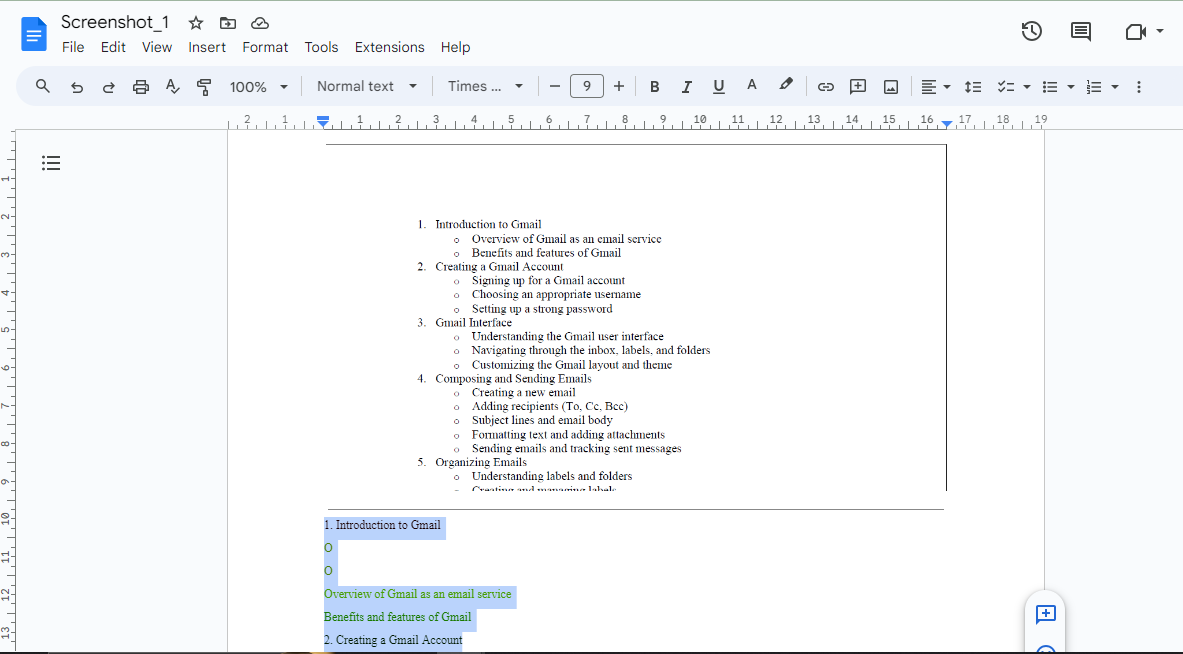Image resolution: width=1183 pixels, height=654 pixels.
Task: Show the document outline panel
Action: 51,163
